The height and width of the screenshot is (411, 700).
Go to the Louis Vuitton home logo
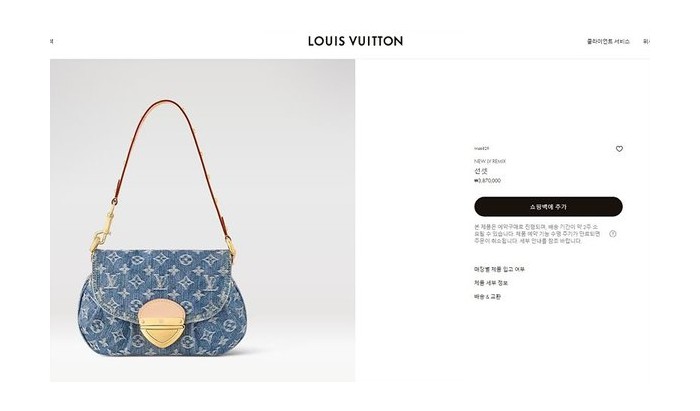click(x=355, y=41)
